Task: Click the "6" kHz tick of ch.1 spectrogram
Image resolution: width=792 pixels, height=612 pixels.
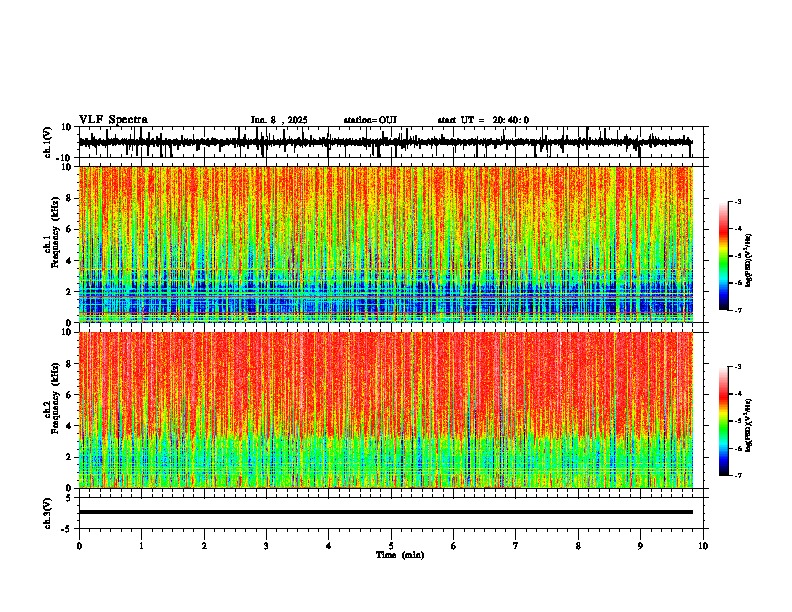Action: 70,229
